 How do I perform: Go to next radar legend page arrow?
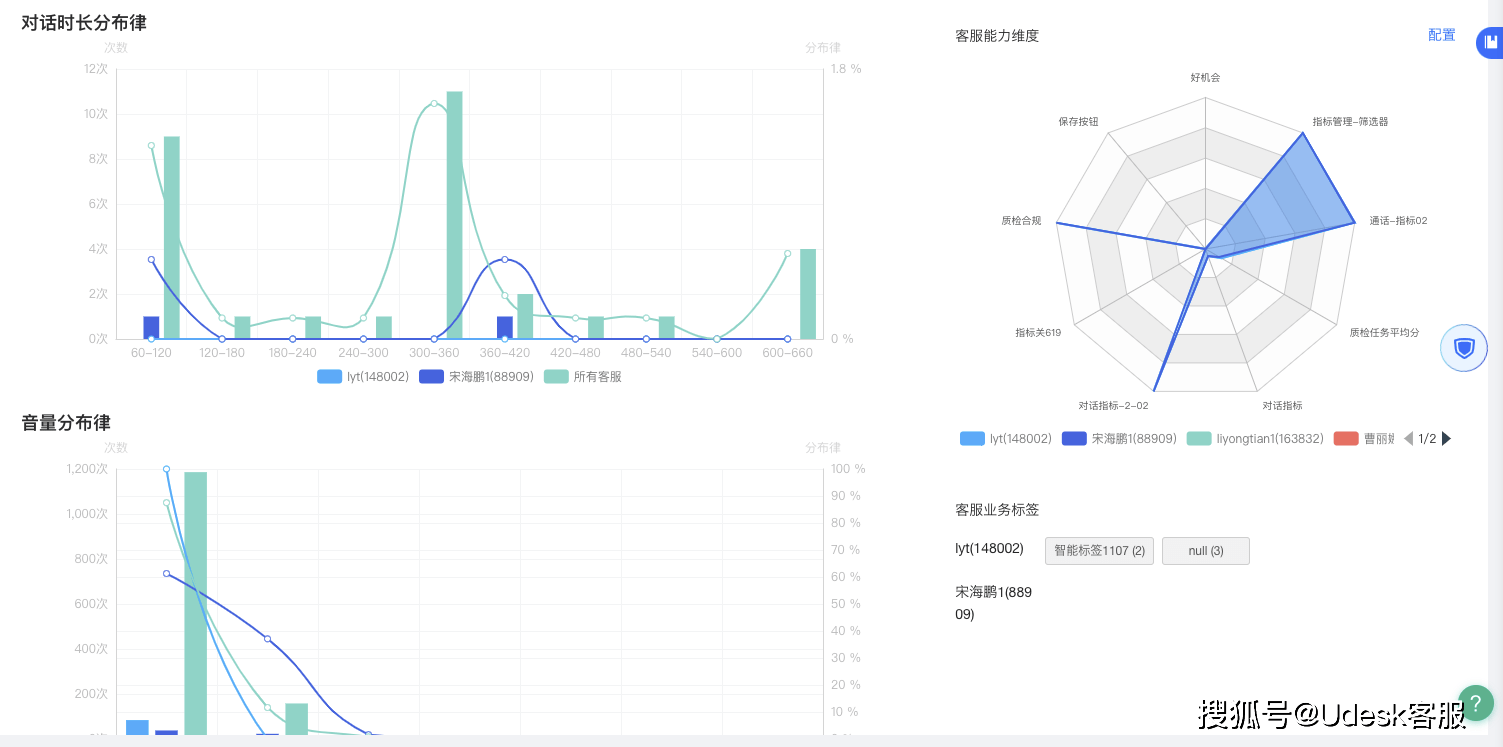1446,438
